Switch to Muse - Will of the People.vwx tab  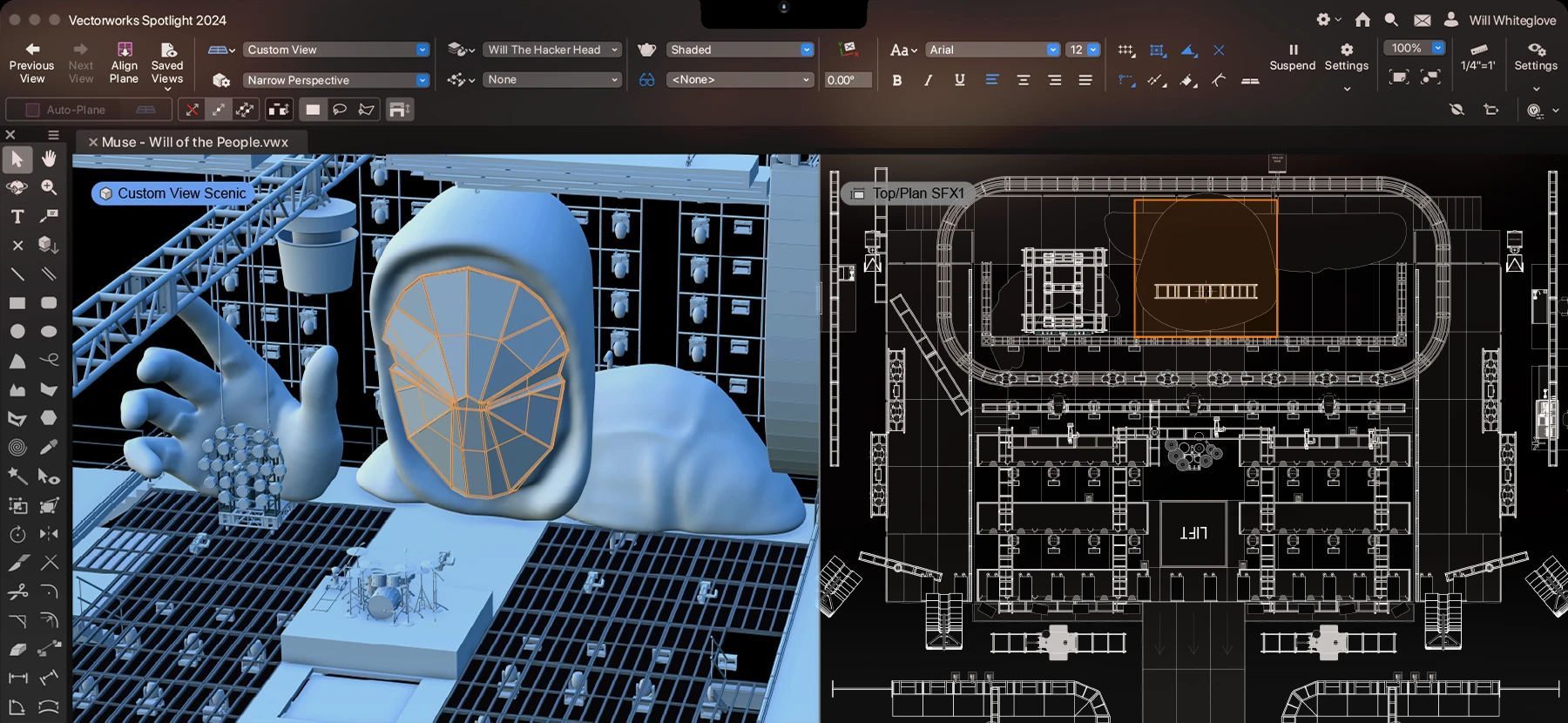(x=194, y=142)
